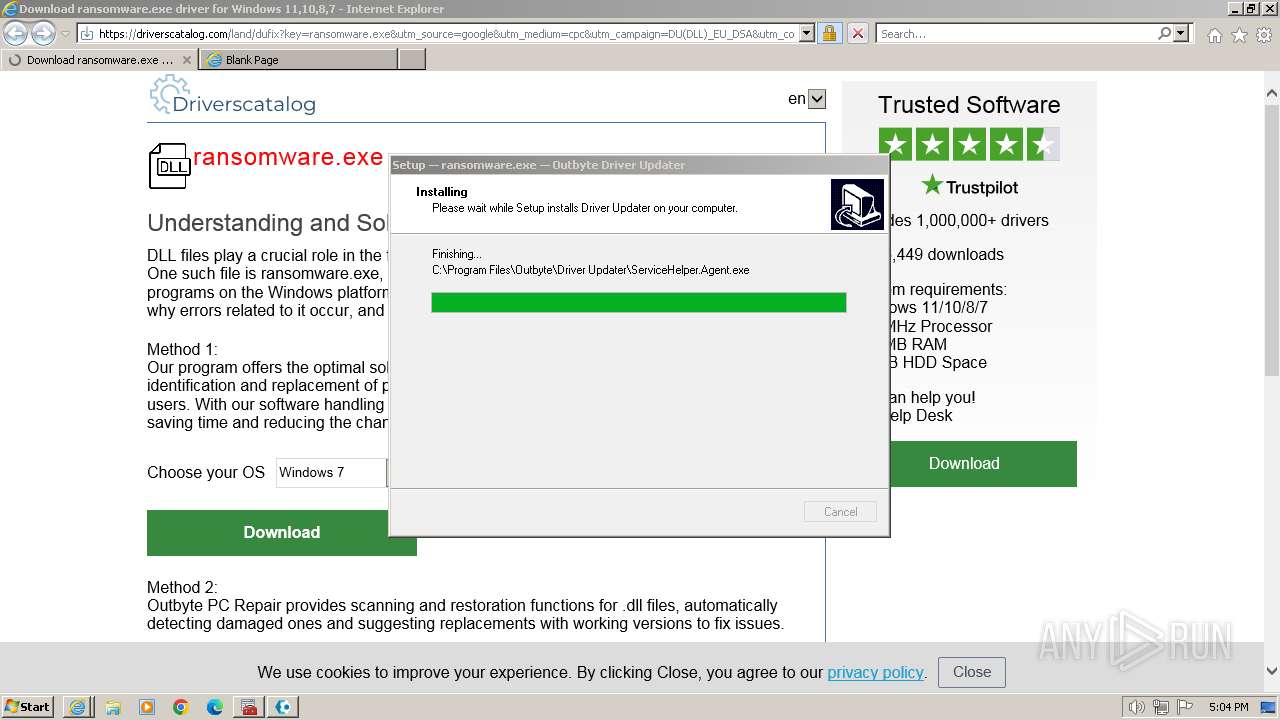This screenshot has width=1280, height=720.
Task: Click the Outbyte installer computer icon
Action: click(857, 204)
